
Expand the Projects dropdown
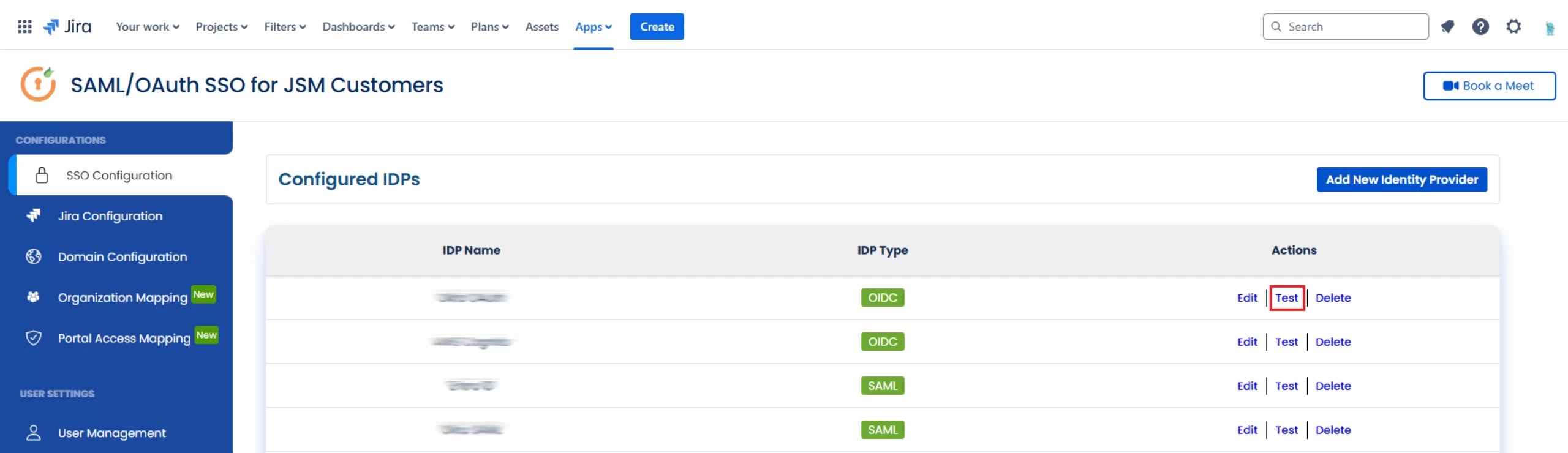tap(222, 26)
